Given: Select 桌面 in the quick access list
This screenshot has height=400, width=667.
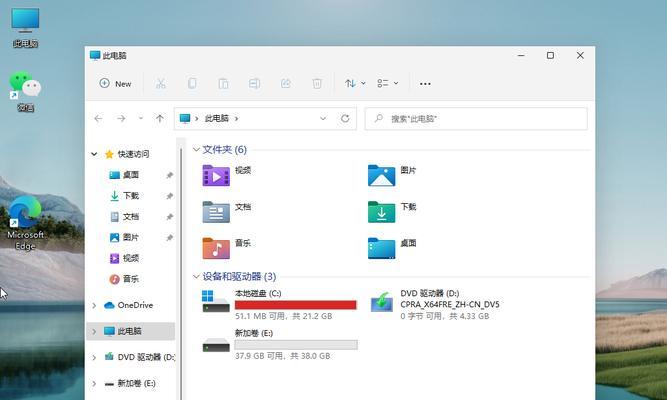Looking at the screenshot, I should coord(131,175).
